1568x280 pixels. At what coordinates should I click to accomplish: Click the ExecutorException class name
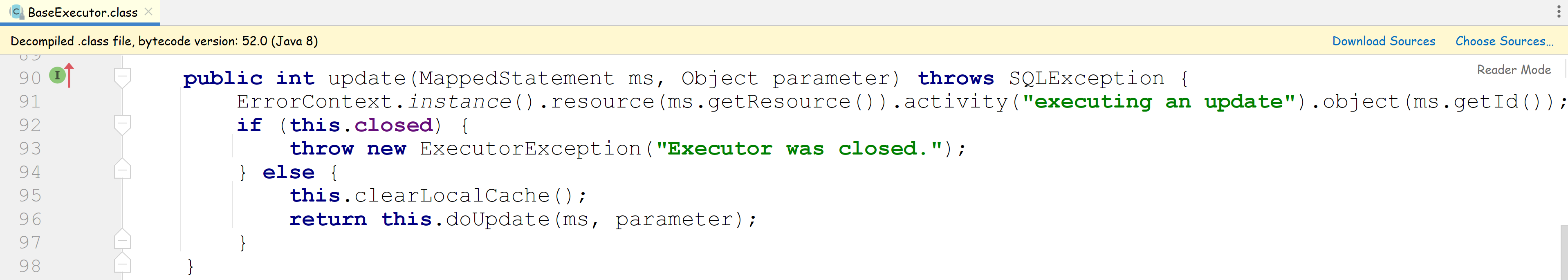tap(530, 148)
